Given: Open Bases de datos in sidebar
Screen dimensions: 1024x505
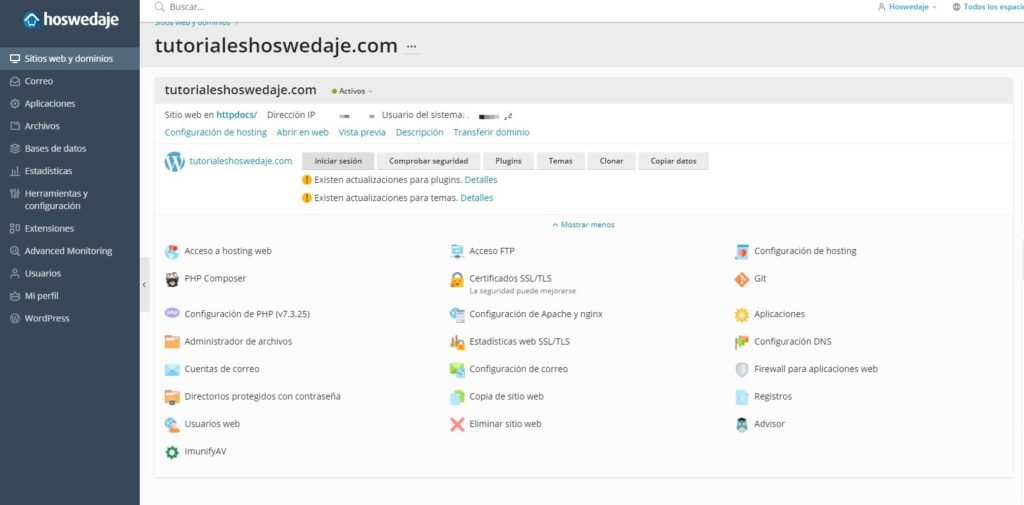Looking at the screenshot, I should 69,148.
